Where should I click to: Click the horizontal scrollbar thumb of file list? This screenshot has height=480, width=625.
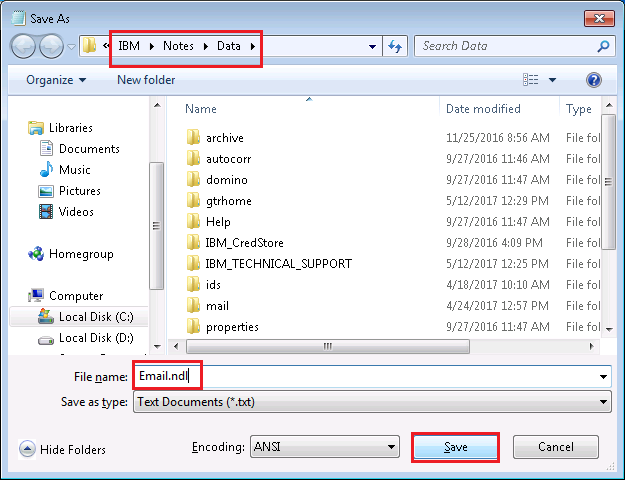[x=328, y=346]
